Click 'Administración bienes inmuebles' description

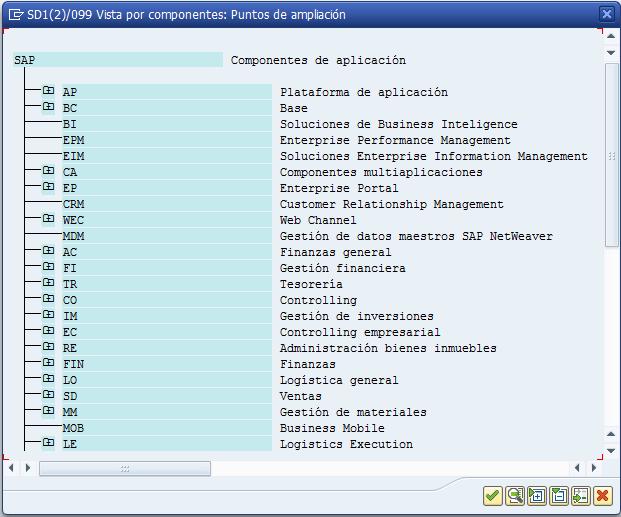tap(388, 348)
